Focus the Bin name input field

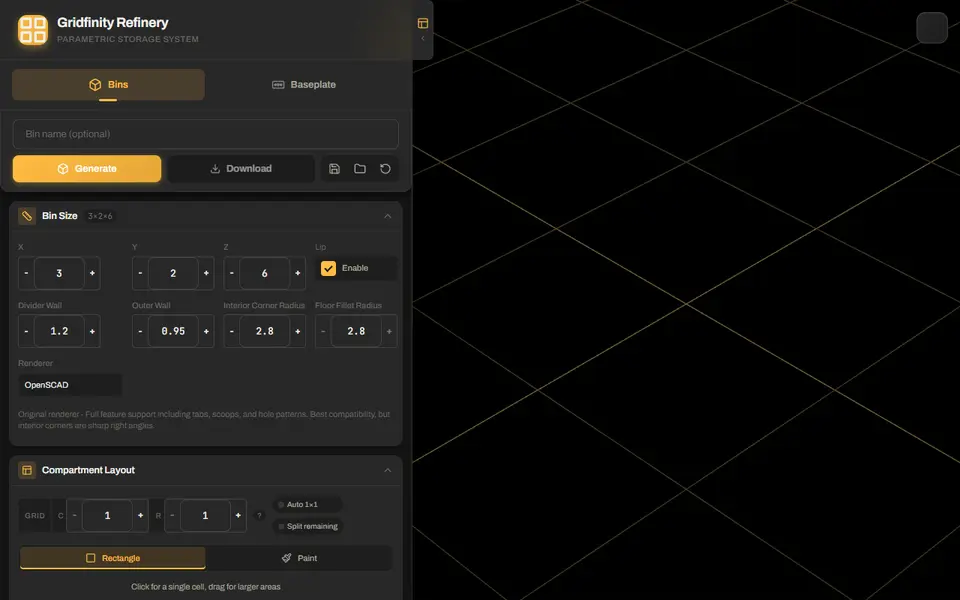point(206,134)
